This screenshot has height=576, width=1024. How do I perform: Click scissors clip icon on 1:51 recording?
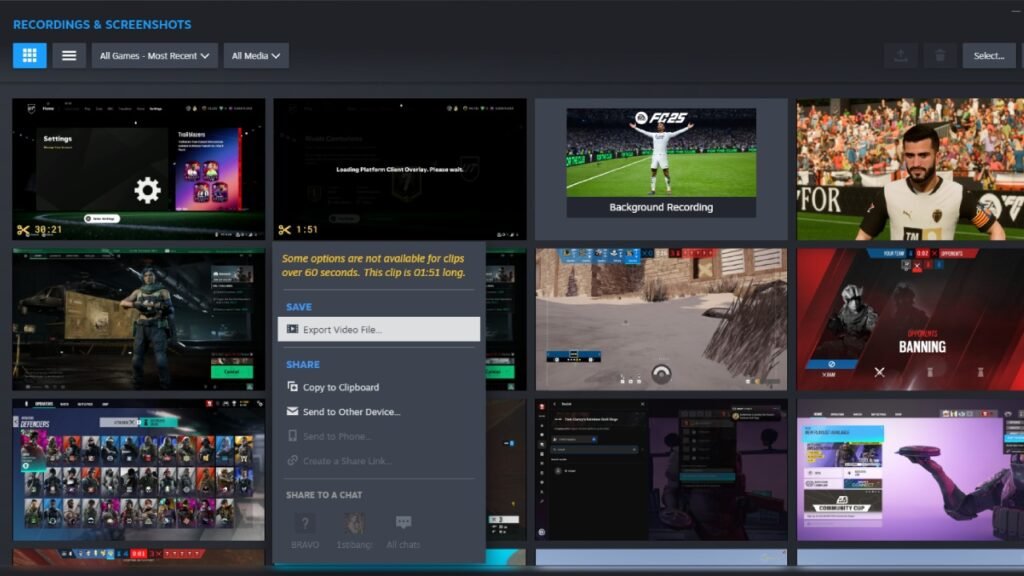285,229
